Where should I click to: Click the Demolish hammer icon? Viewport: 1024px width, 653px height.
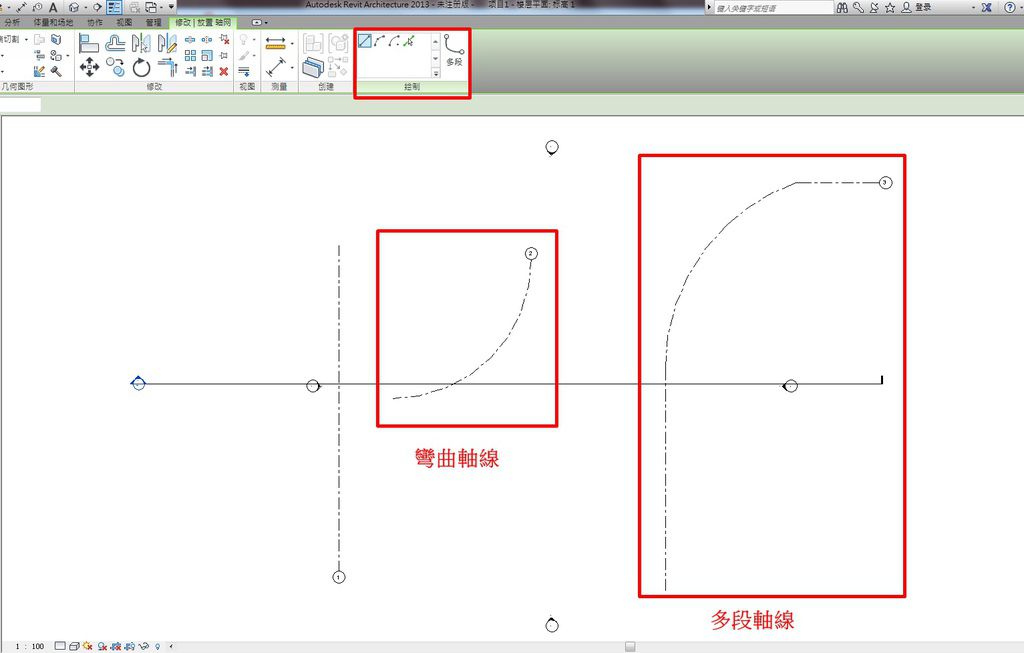tap(56, 71)
